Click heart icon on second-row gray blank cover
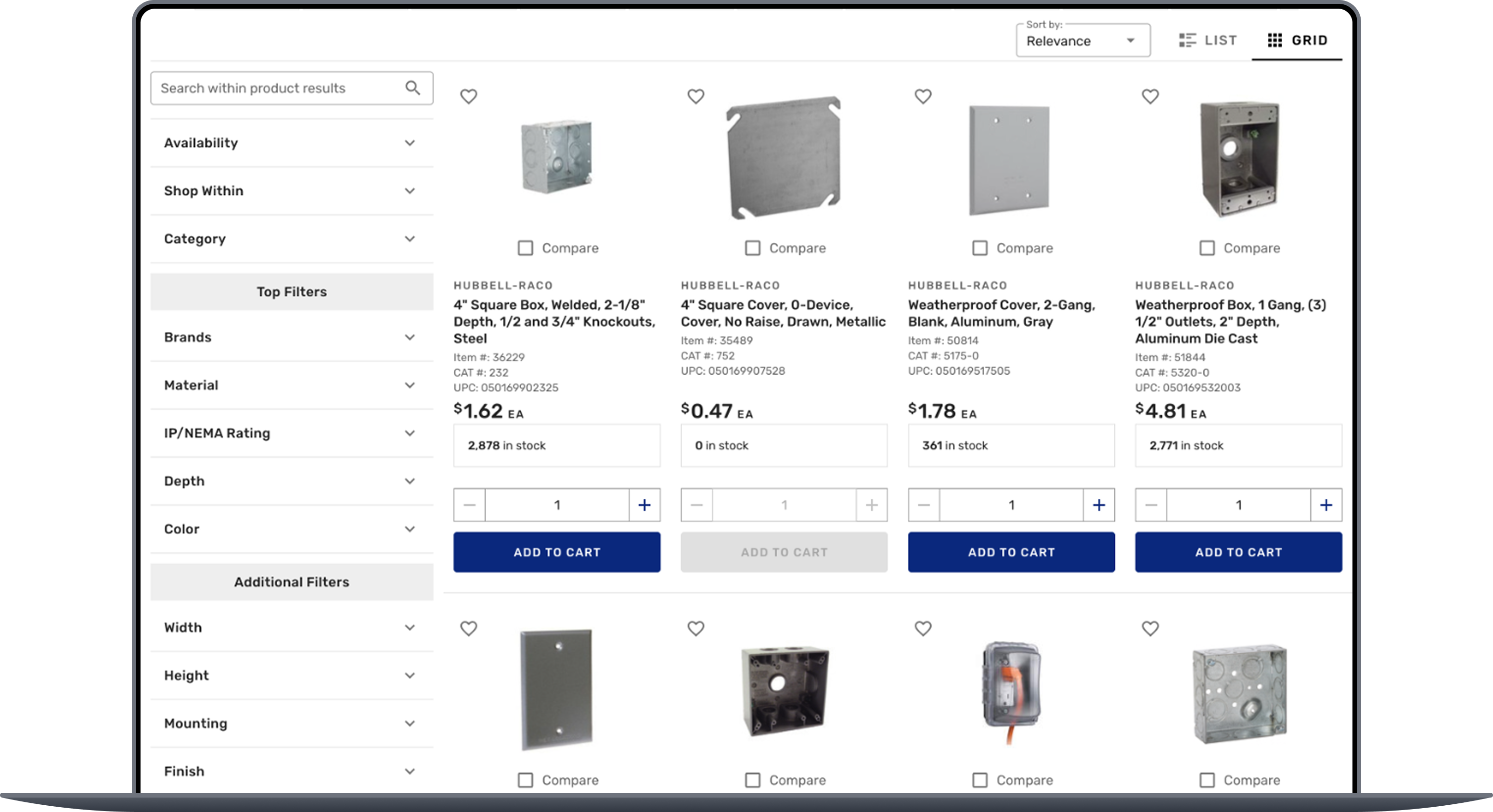 [468, 628]
